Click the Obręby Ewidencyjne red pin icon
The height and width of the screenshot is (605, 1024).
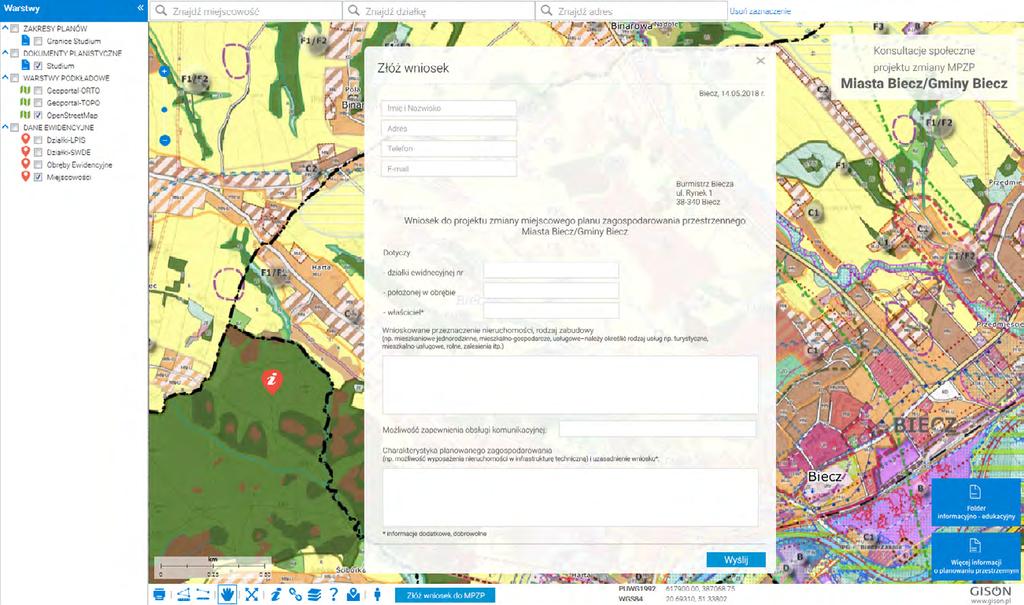pos(25,164)
